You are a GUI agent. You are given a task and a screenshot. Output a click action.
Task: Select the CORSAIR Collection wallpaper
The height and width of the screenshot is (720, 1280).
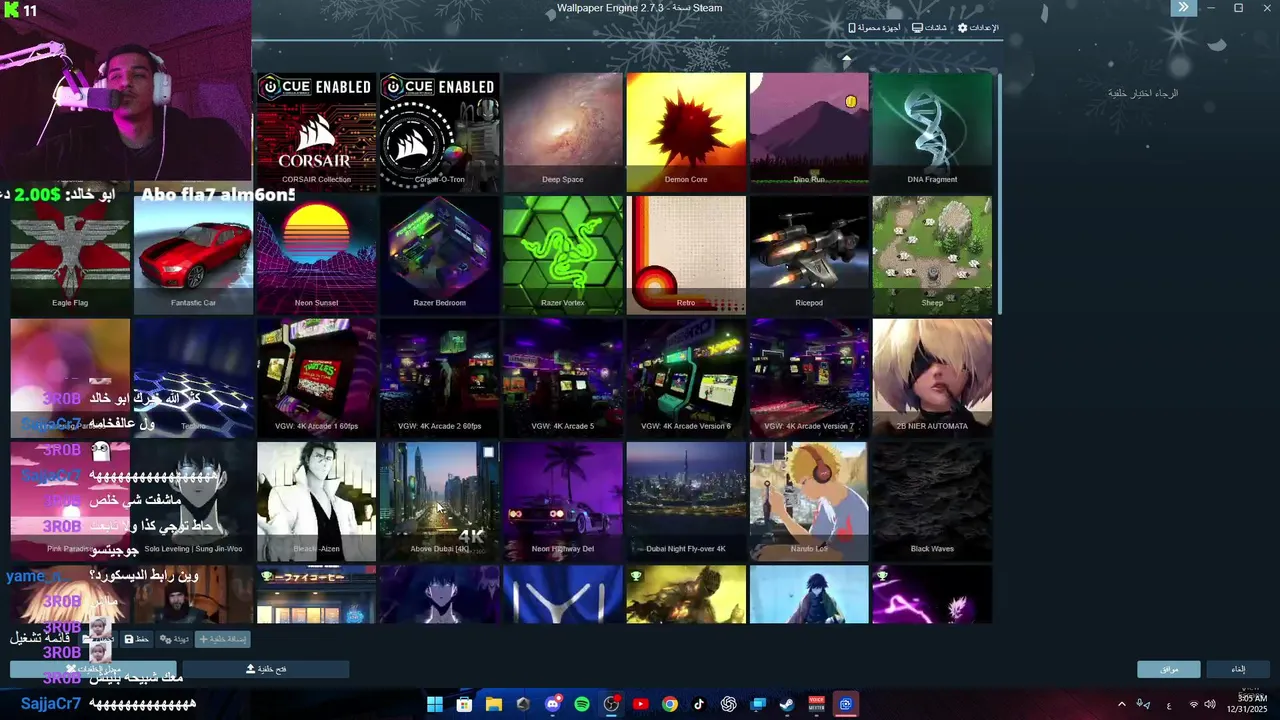(316, 131)
